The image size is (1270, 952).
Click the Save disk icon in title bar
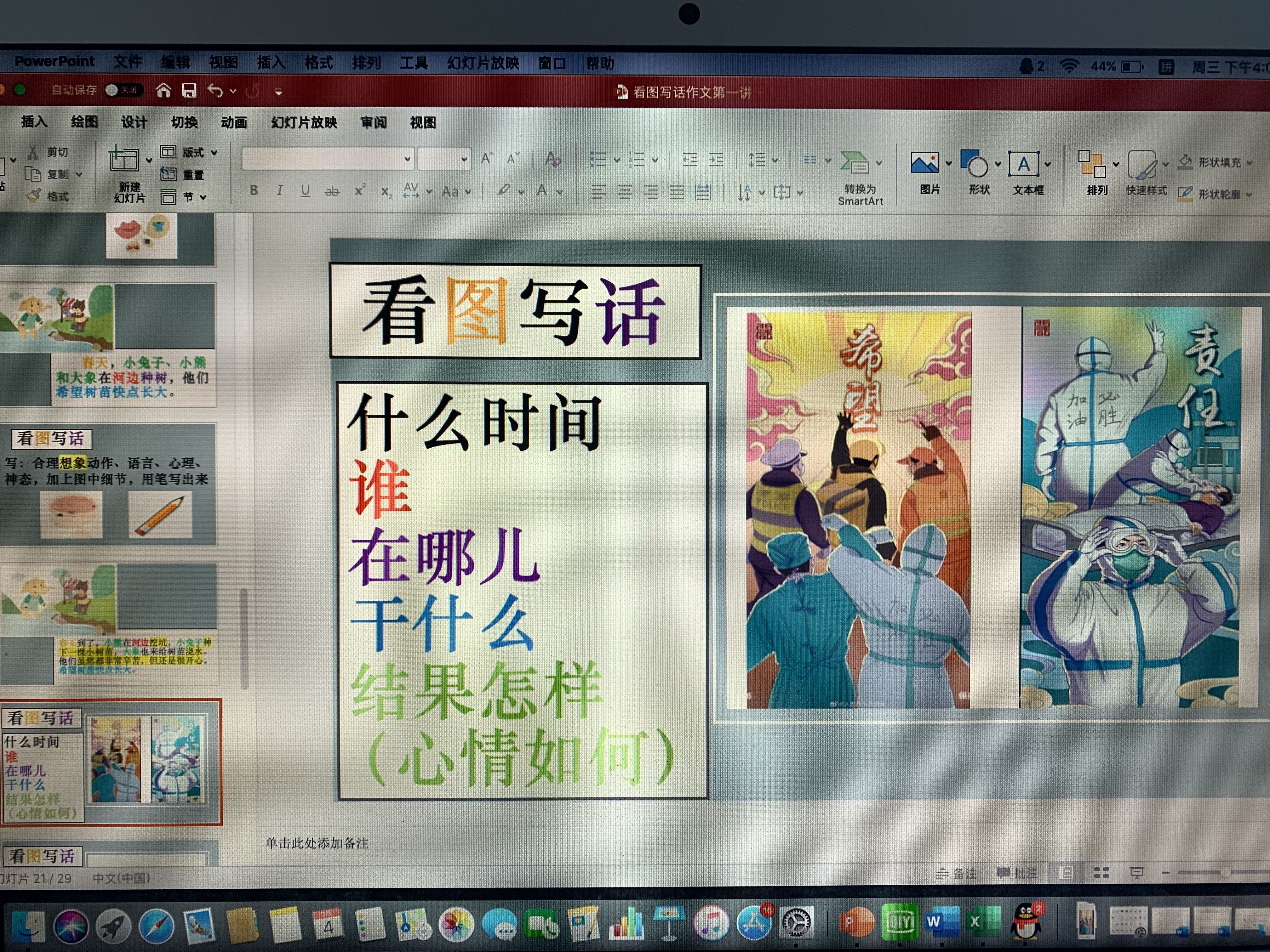(x=189, y=91)
